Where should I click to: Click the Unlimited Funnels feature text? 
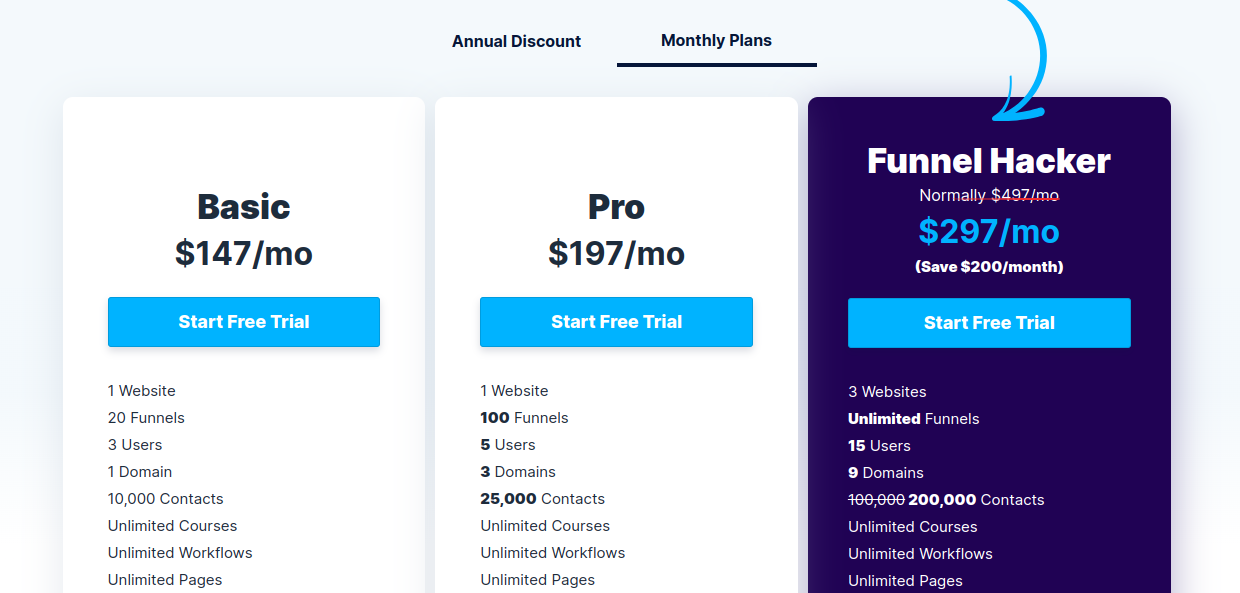coord(913,418)
